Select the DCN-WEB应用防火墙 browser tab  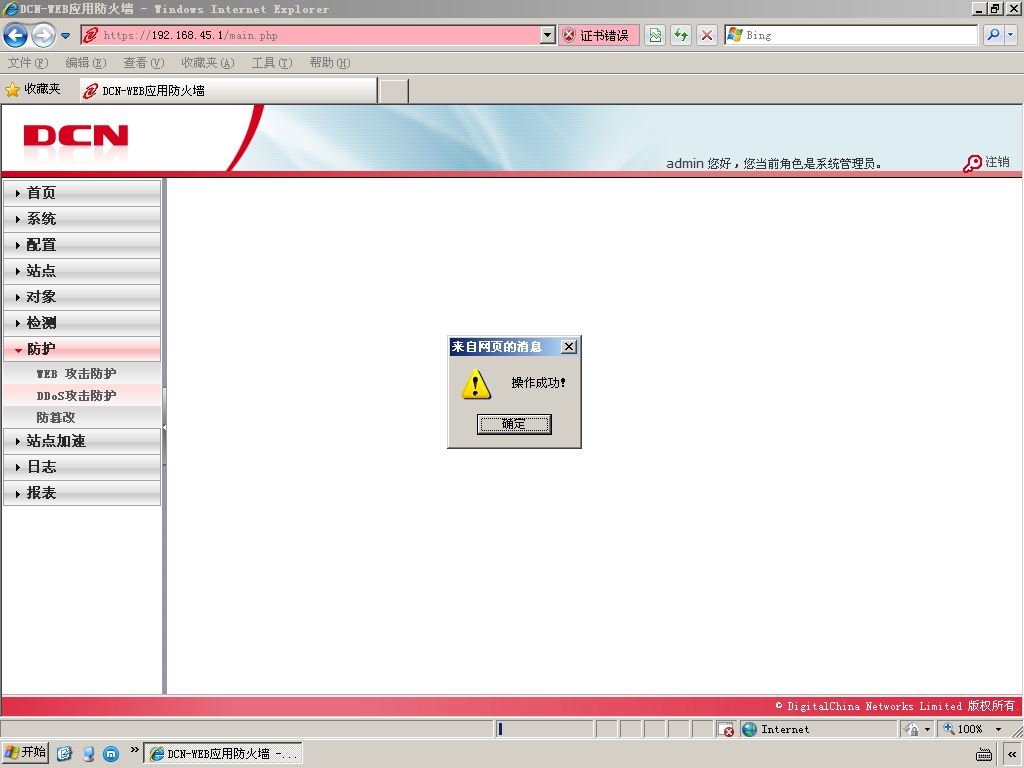pos(228,91)
